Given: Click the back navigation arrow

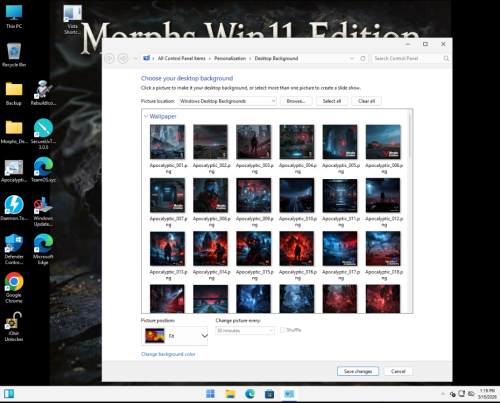Looking at the screenshot, I should 109,59.
